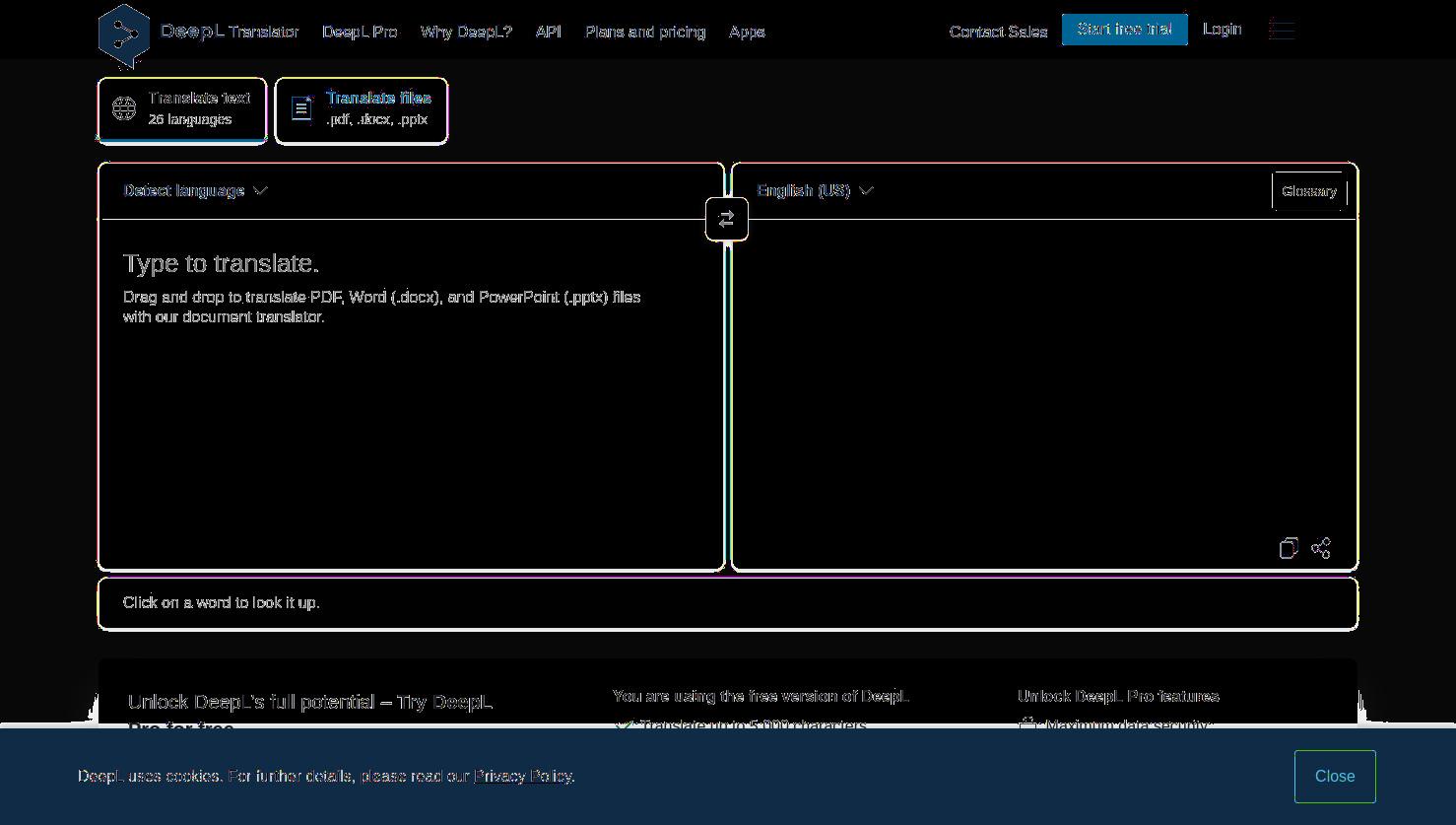Screen dimensions: 1456x825
Task: Click the 'Click on a word to look it up' box
Action: click(x=728, y=603)
